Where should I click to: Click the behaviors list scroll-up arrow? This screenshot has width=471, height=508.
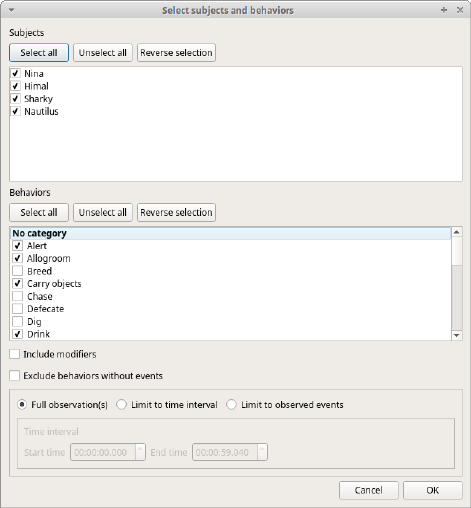(x=457, y=232)
